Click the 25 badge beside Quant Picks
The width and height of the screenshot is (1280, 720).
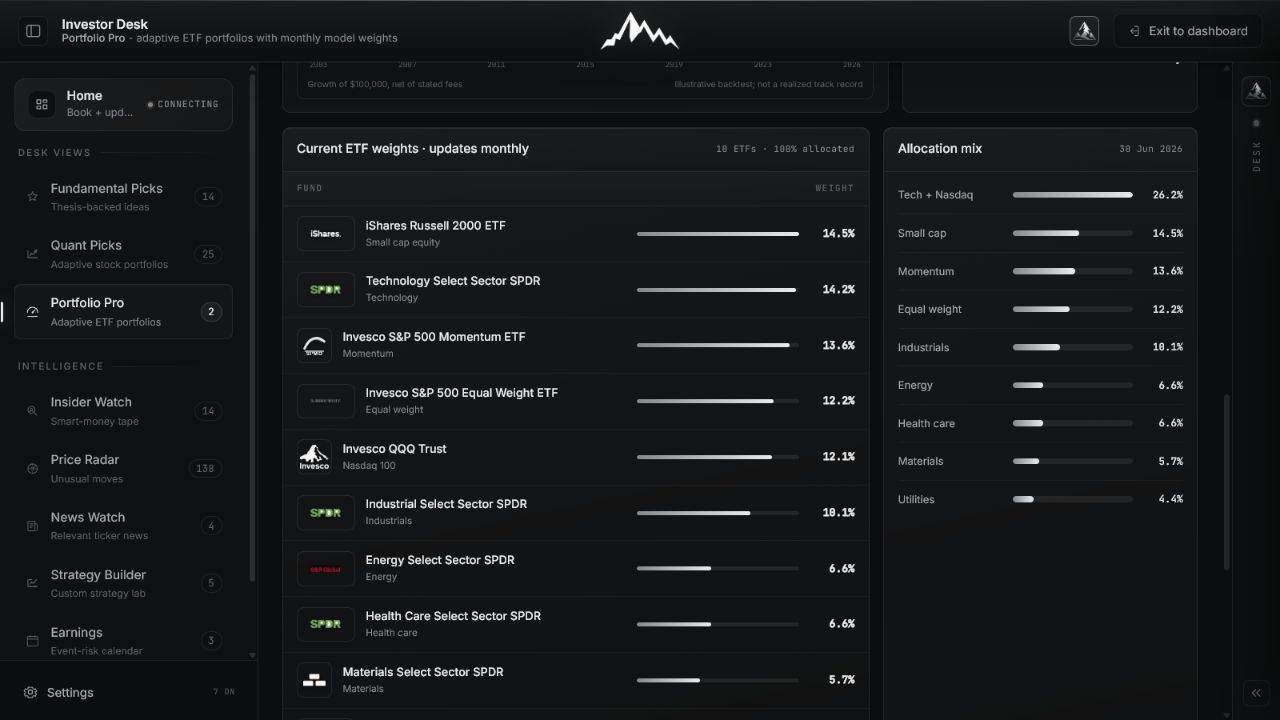tap(208, 254)
